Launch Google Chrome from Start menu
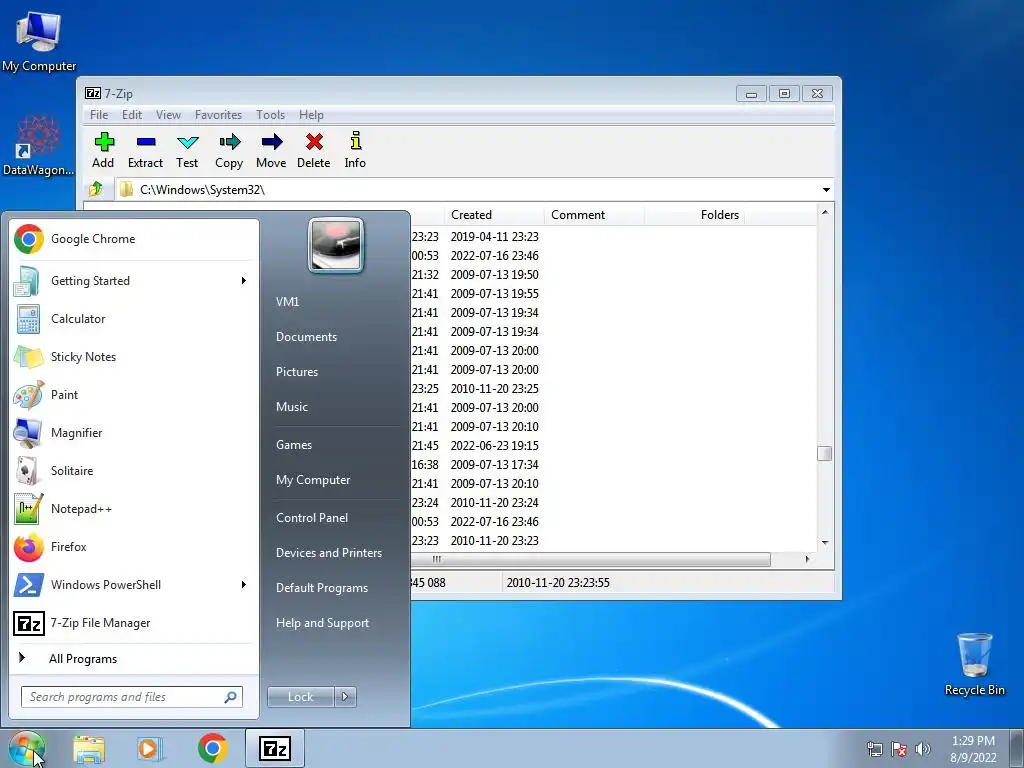Screen dimensions: 1024x768 click(x=134, y=239)
